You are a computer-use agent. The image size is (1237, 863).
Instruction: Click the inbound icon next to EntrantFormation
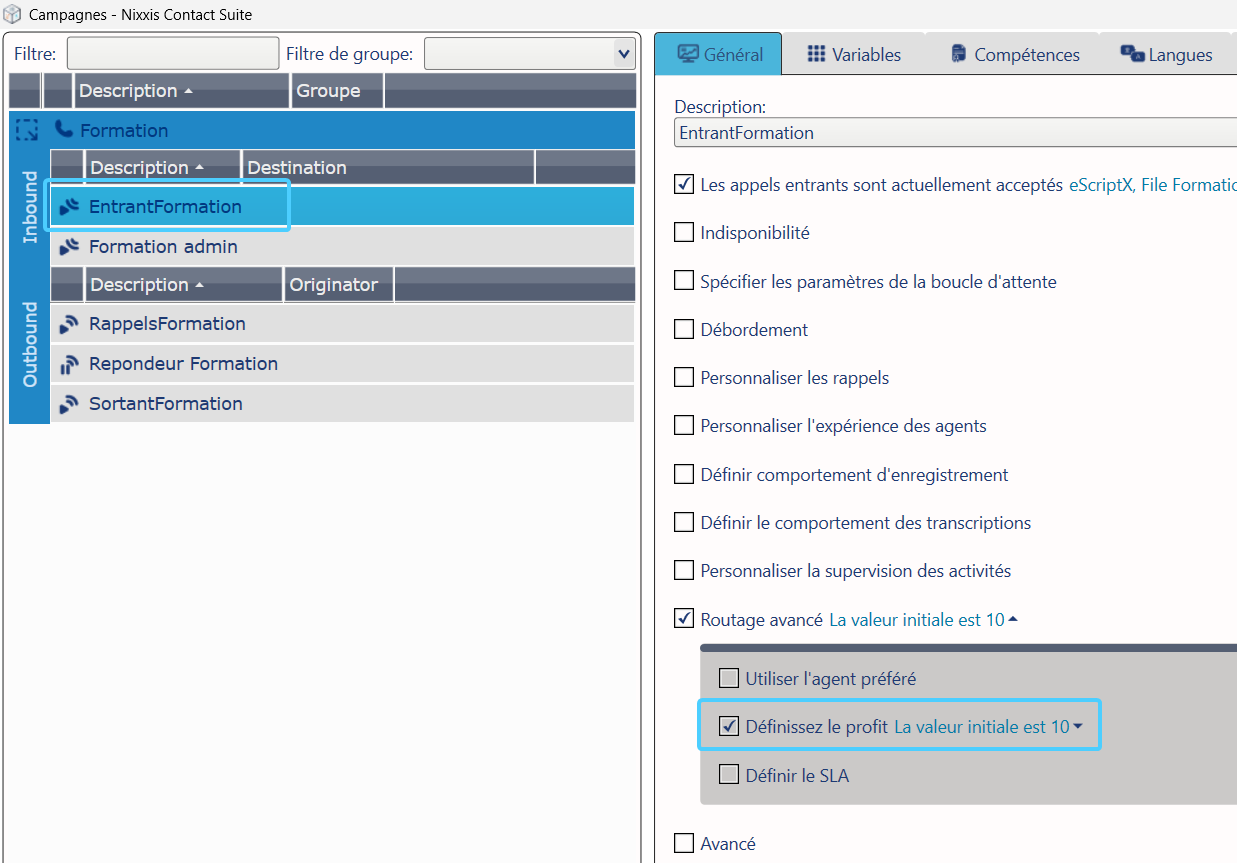coord(69,207)
